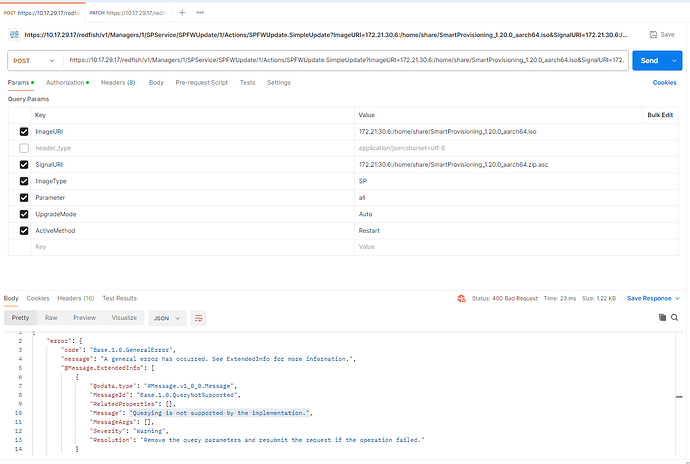Expand the JSON format dropdown
This screenshot has height=464, width=690.
165,317
